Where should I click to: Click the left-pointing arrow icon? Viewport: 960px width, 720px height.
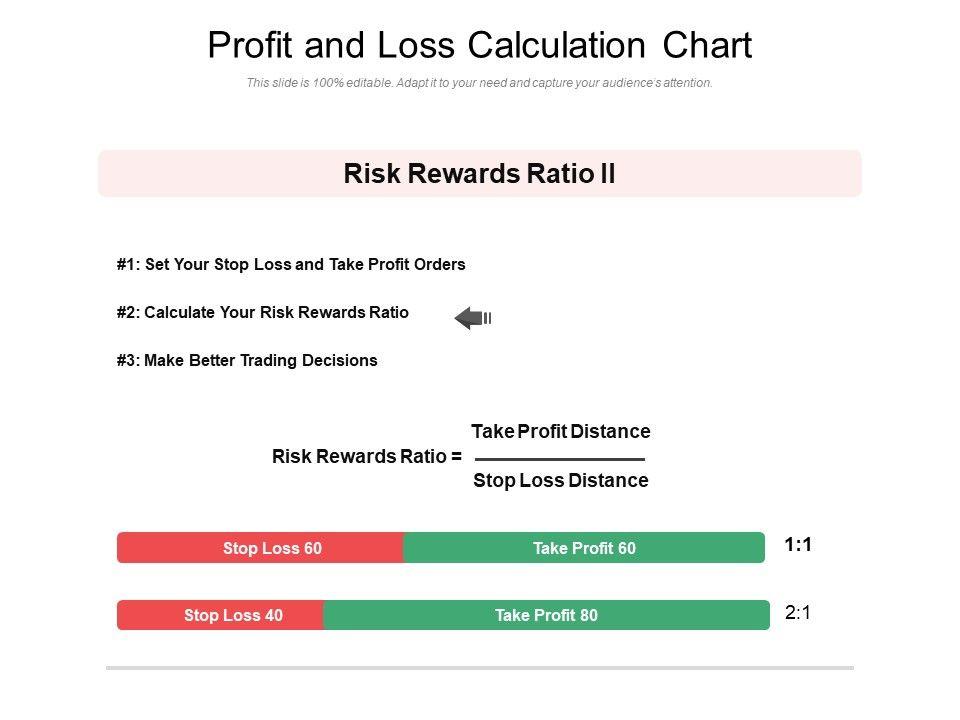point(471,318)
